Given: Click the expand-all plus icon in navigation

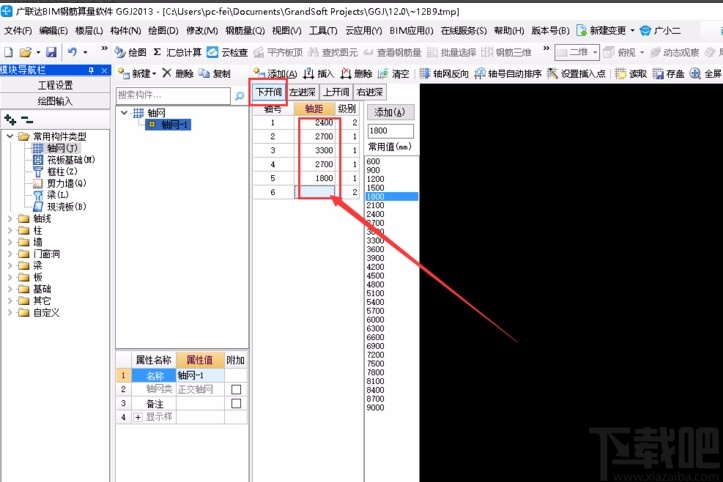Looking at the screenshot, I should [10, 120].
